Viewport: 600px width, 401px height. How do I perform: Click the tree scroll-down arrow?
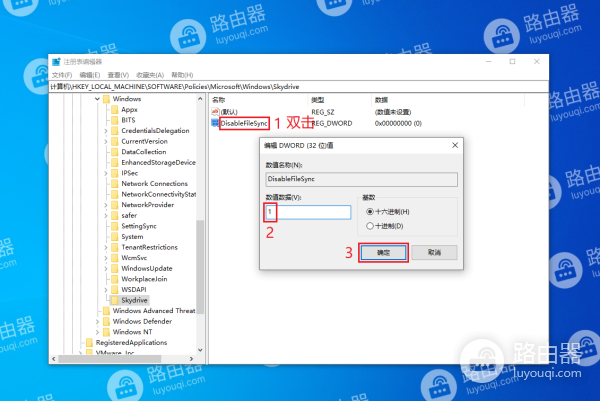pyautogui.click(x=200, y=350)
